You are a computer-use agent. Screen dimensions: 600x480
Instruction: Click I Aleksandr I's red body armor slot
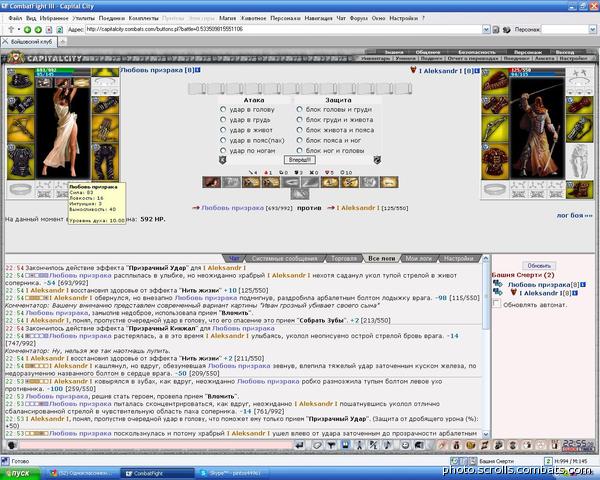tap(495, 161)
